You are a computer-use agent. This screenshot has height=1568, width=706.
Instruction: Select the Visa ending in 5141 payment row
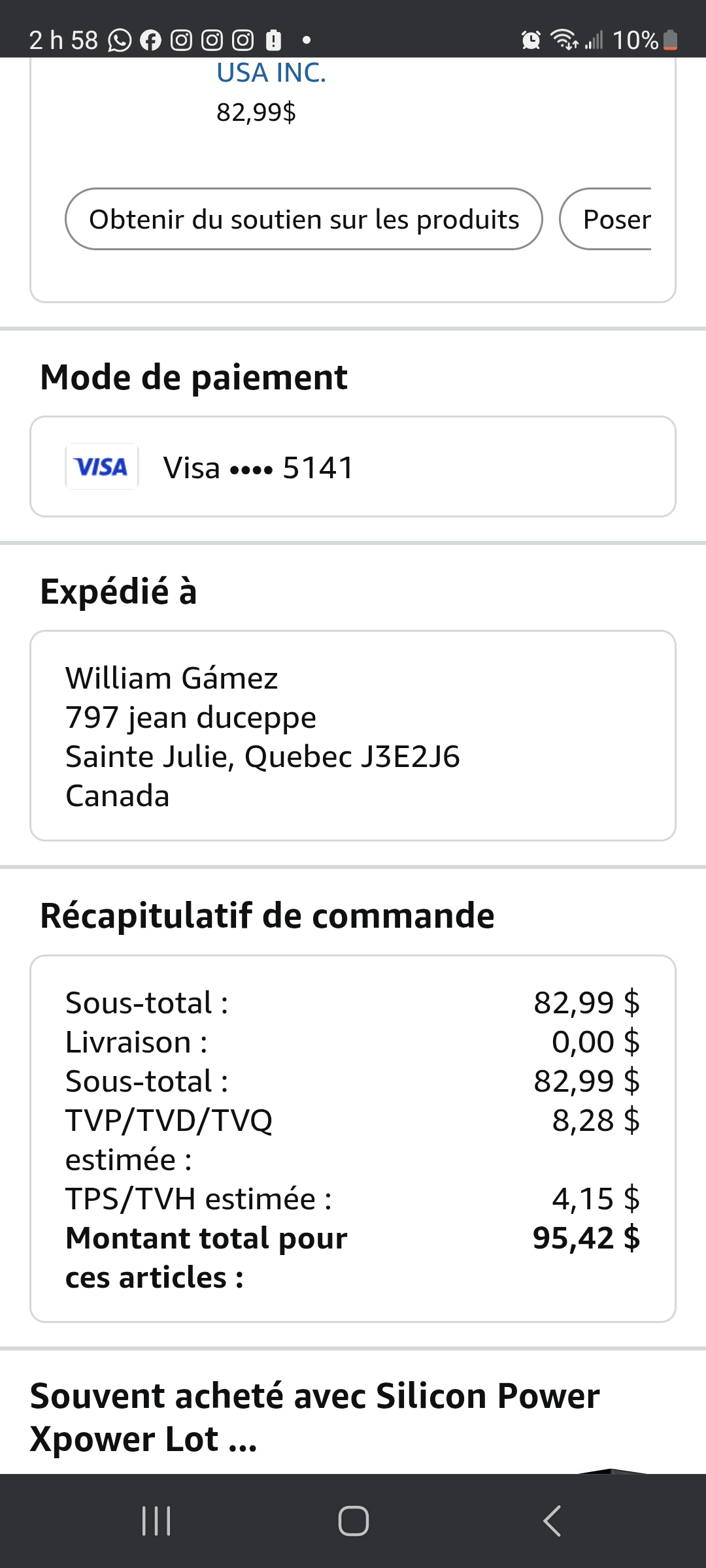tap(353, 466)
